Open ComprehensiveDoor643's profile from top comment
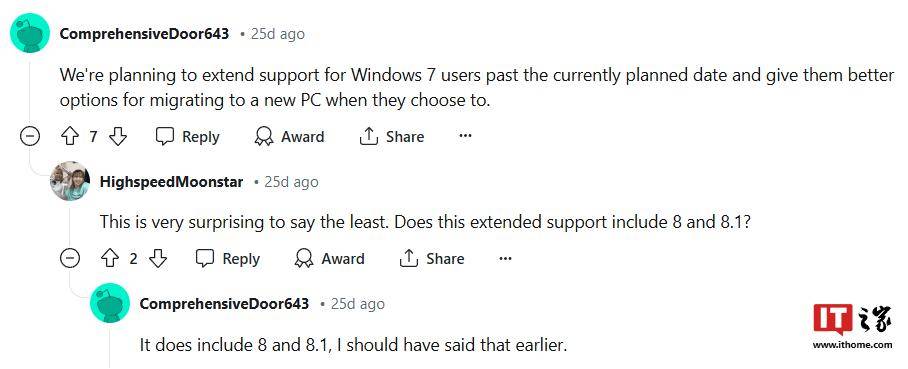Image resolution: width=908 pixels, height=369 pixels. [144, 34]
